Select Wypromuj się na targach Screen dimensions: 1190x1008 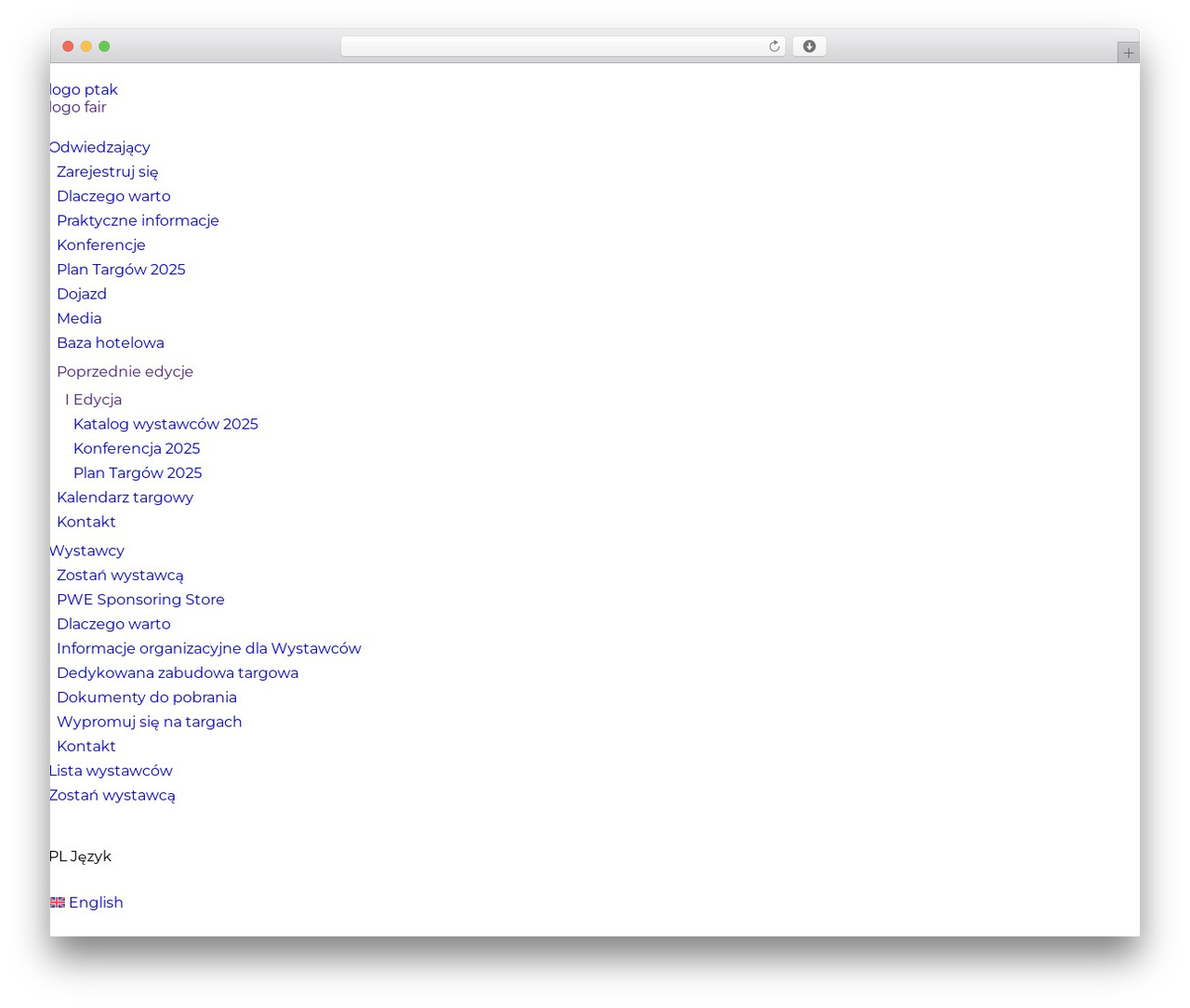pyautogui.click(x=149, y=722)
